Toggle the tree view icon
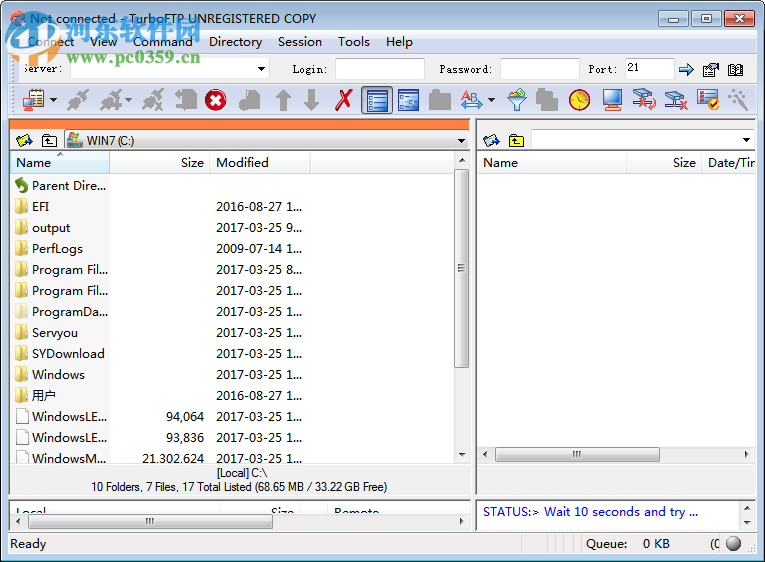Image resolution: width=765 pixels, height=562 pixels. coord(408,100)
